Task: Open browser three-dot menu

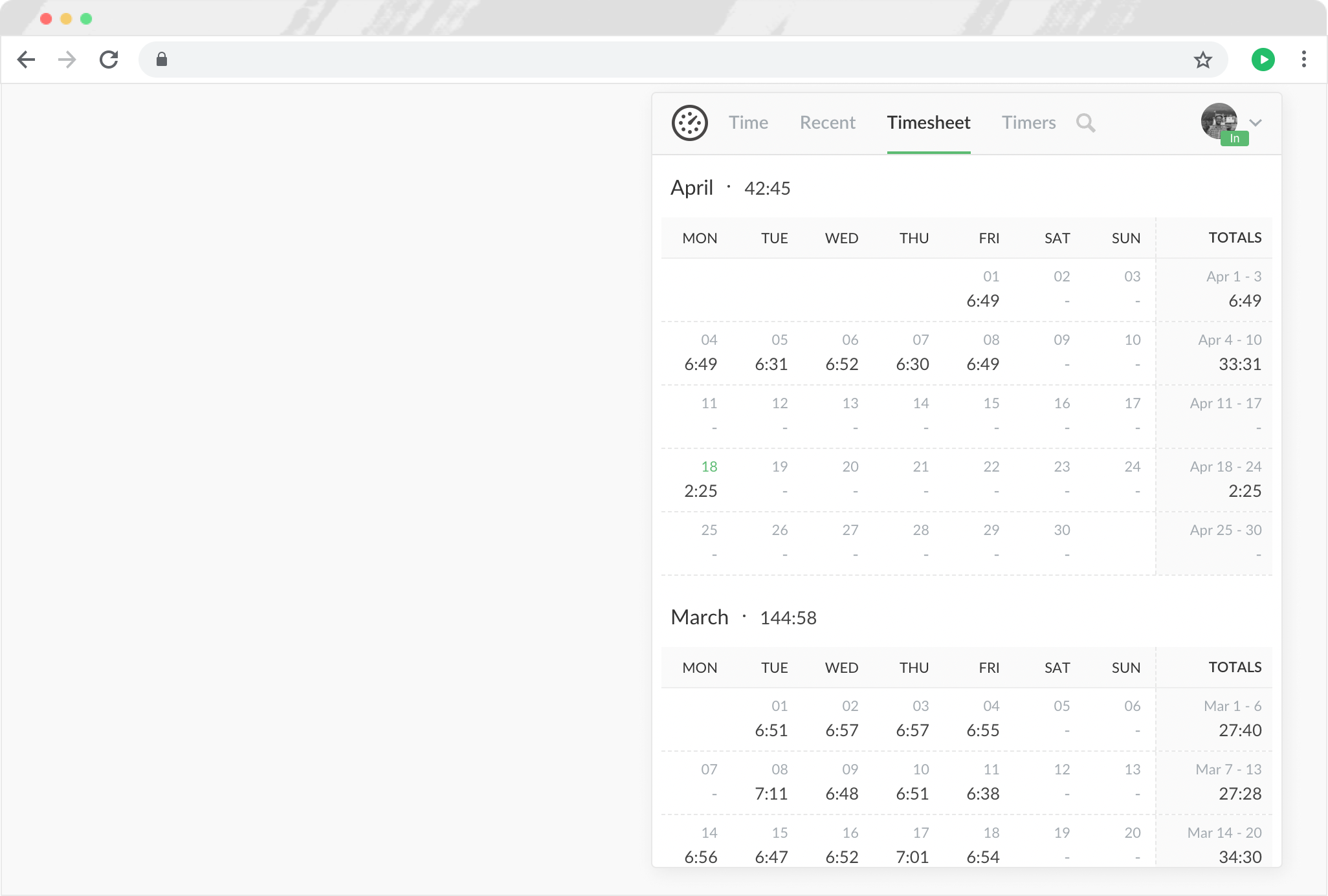Action: (x=1303, y=60)
